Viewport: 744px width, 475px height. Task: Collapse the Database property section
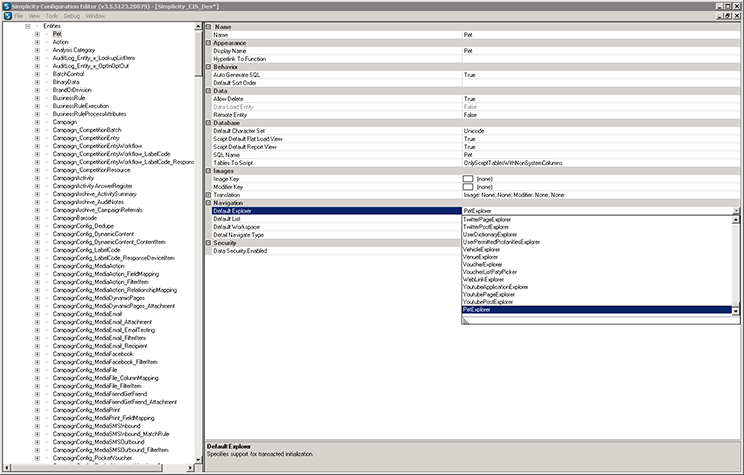pos(208,123)
